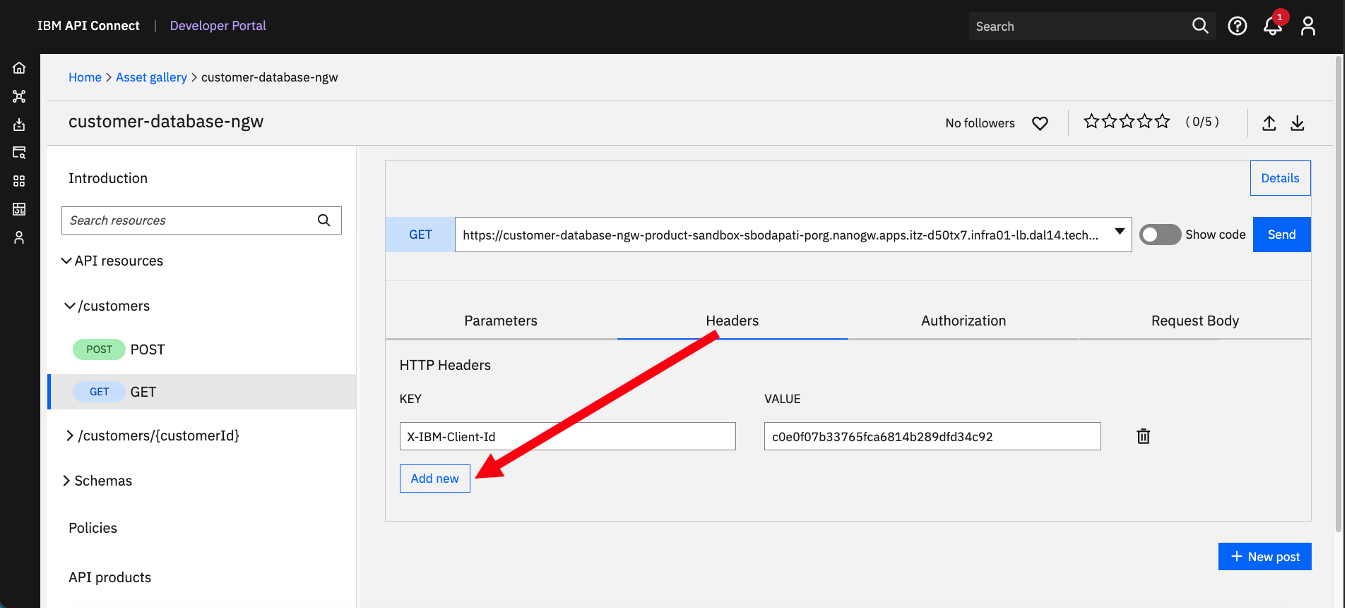This screenshot has width=1345, height=608.
Task: Open the Policies section
Action: (x=93, y=528)
